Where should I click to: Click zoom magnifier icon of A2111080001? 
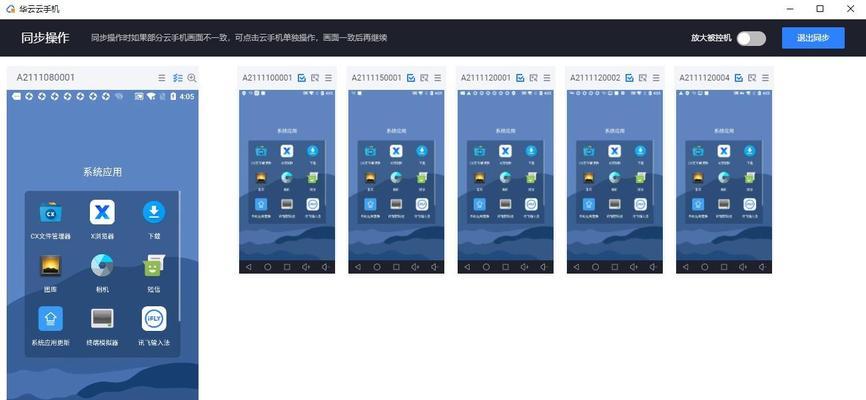click(x=192, y=78)
